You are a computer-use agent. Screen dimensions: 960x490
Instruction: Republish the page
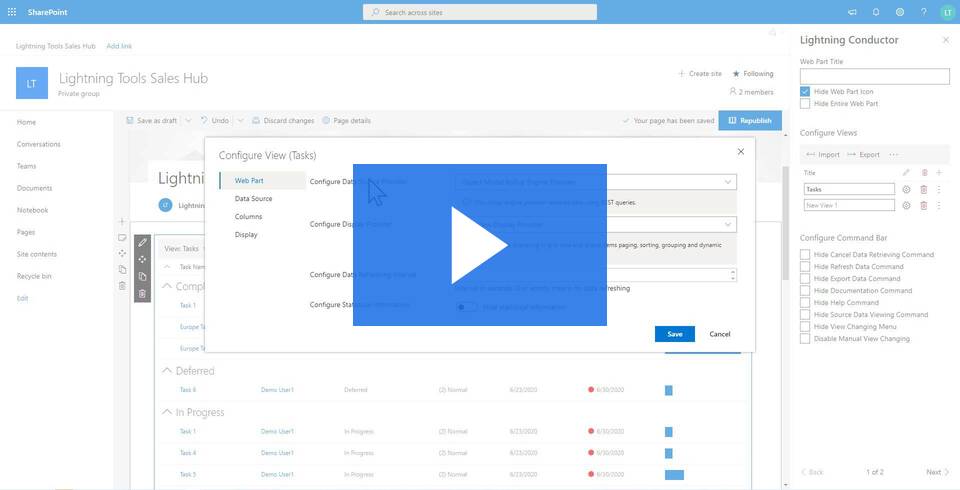pos(750,121)
